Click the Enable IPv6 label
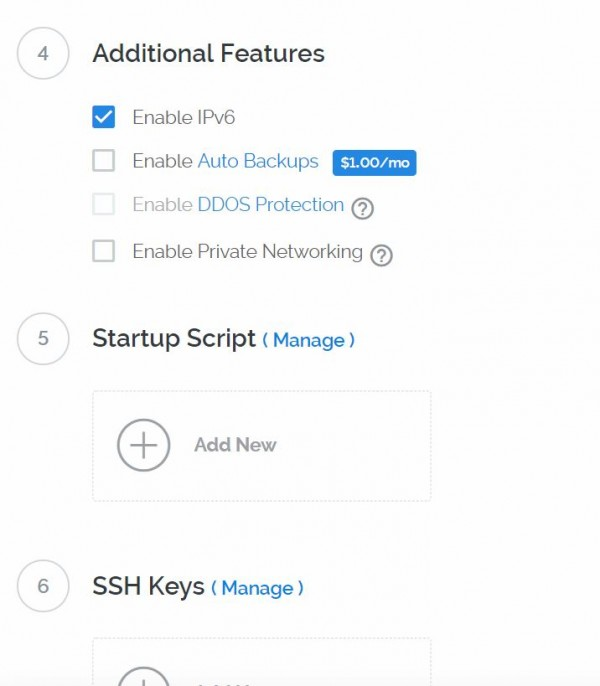The height and width of the screenshot is (686, 600). click(184, 117)
